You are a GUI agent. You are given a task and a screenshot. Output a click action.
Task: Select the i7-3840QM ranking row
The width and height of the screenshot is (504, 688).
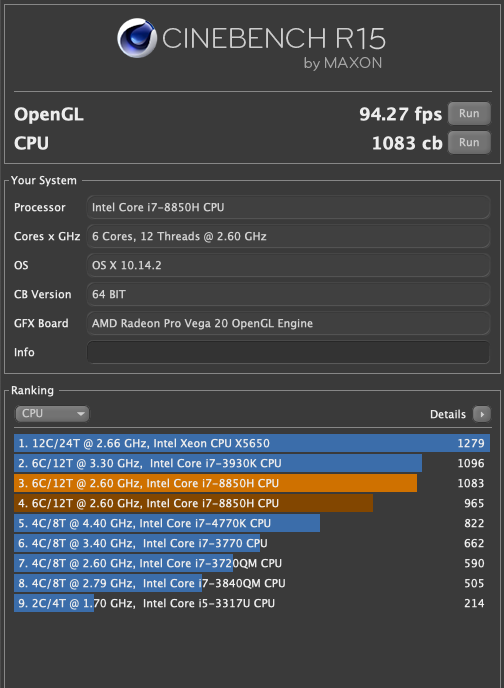coord(252,583)
